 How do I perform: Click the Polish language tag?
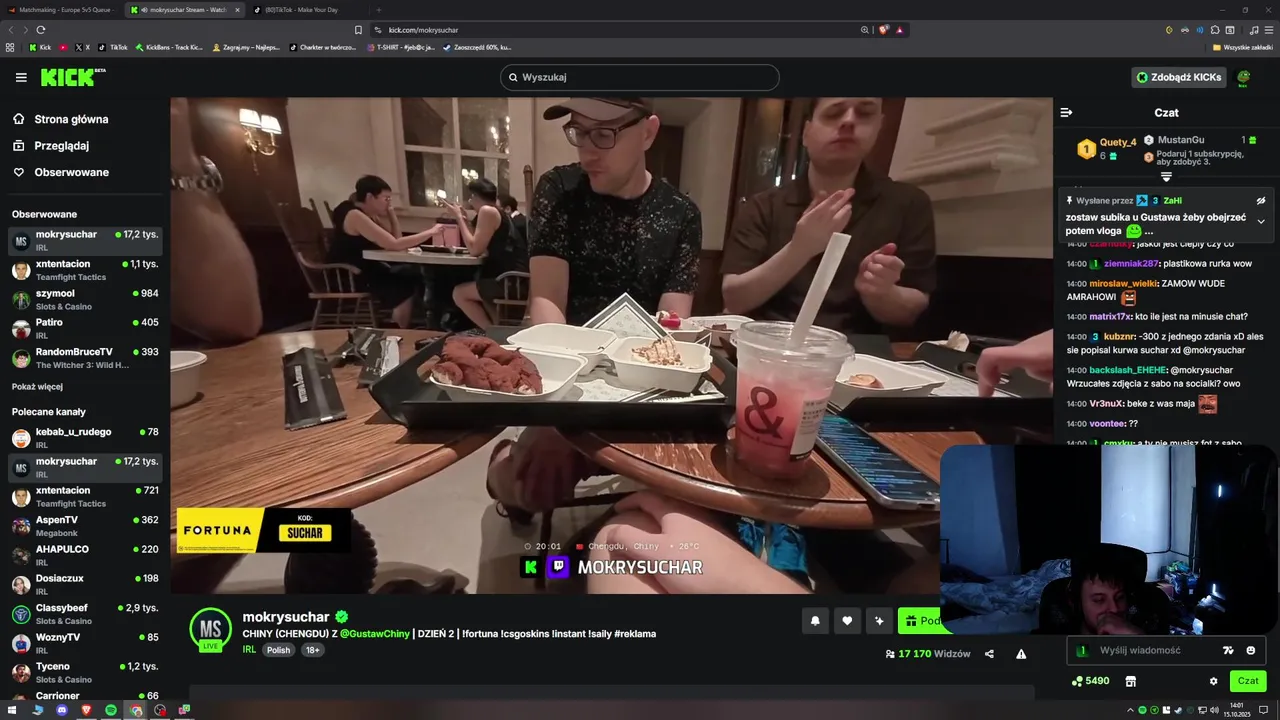click(x=278, y=650)
